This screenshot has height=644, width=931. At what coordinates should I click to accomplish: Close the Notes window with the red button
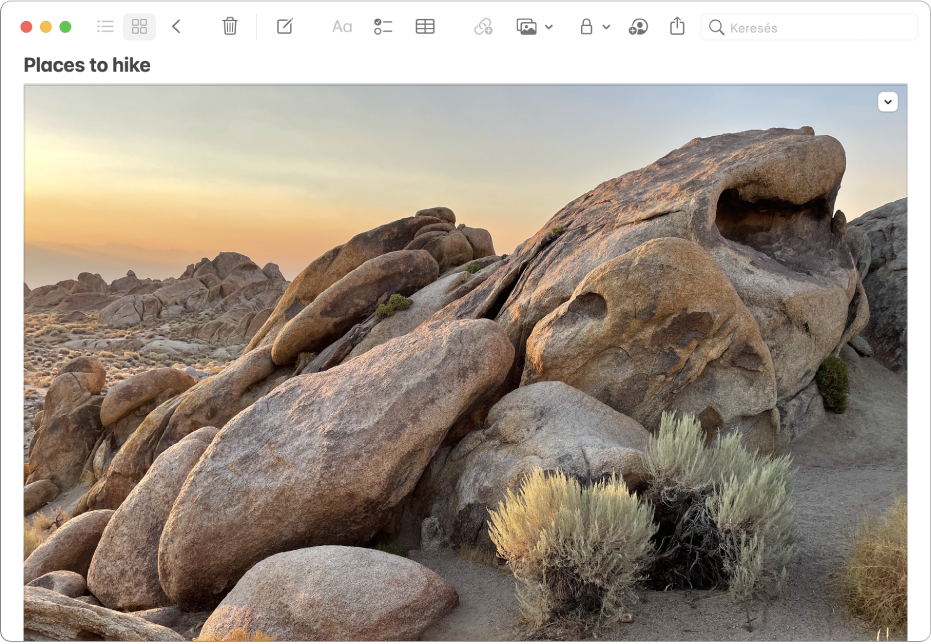pyautogui.click(x=26, y=27)
